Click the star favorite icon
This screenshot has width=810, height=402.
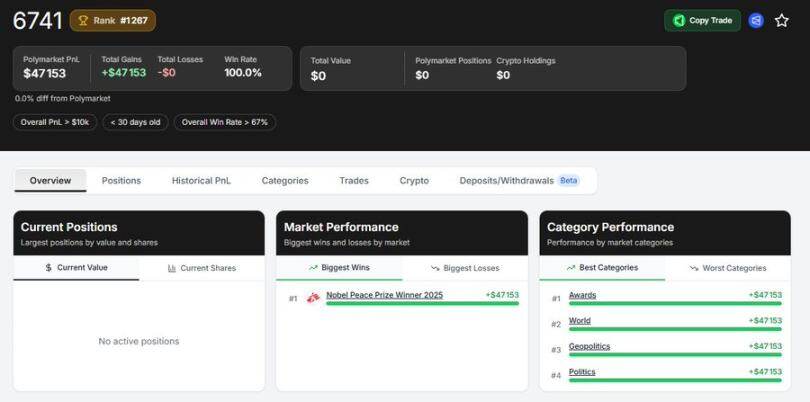click(x=782, y=20)
